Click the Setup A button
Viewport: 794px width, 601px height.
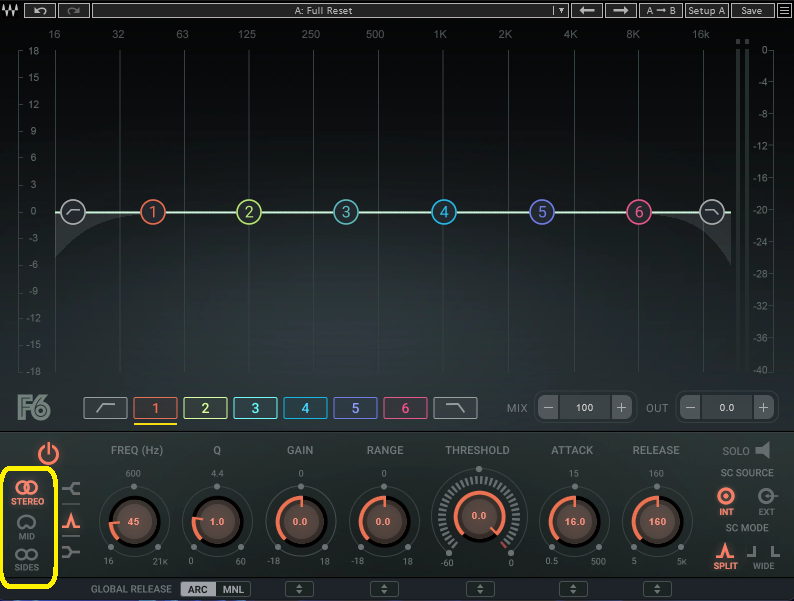(706, 10)
